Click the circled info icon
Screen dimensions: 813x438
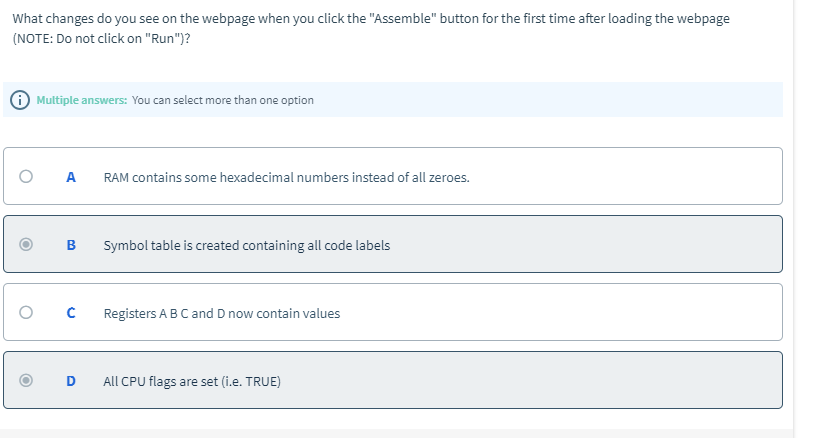coord(20,100)
